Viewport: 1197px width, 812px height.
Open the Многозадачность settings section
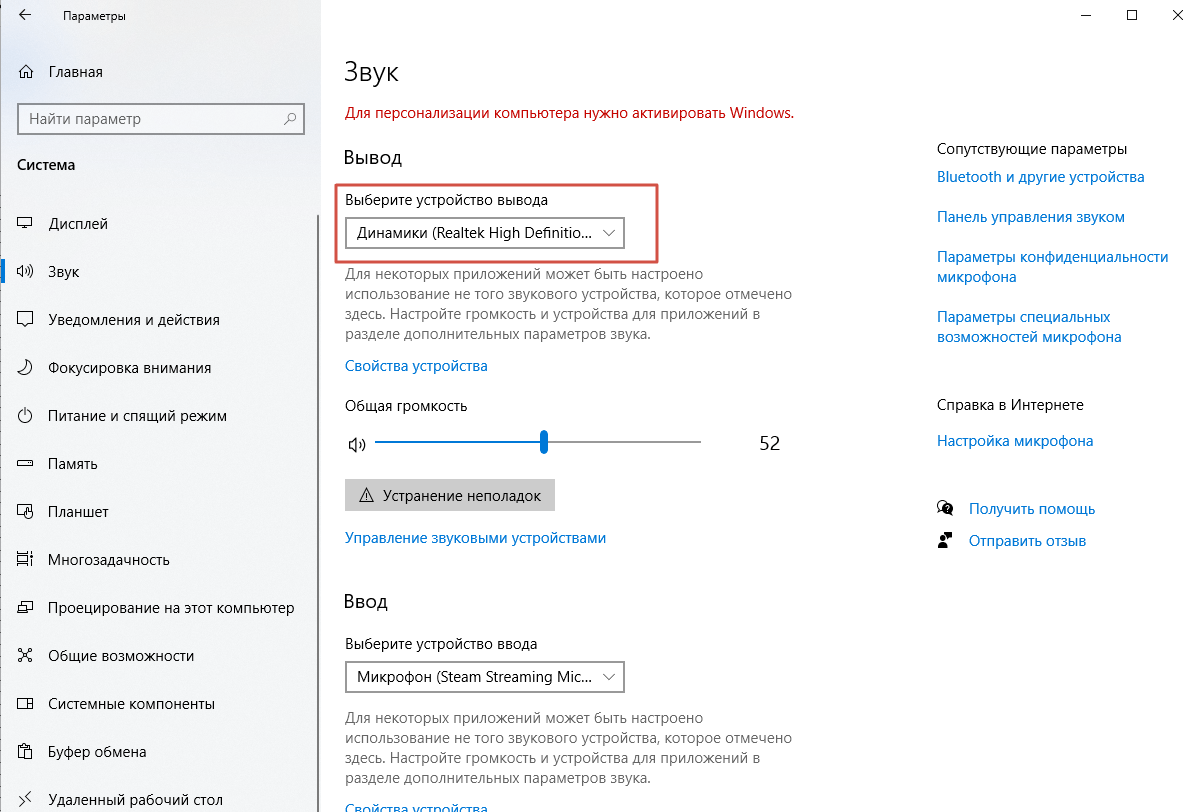click(108, 560)
